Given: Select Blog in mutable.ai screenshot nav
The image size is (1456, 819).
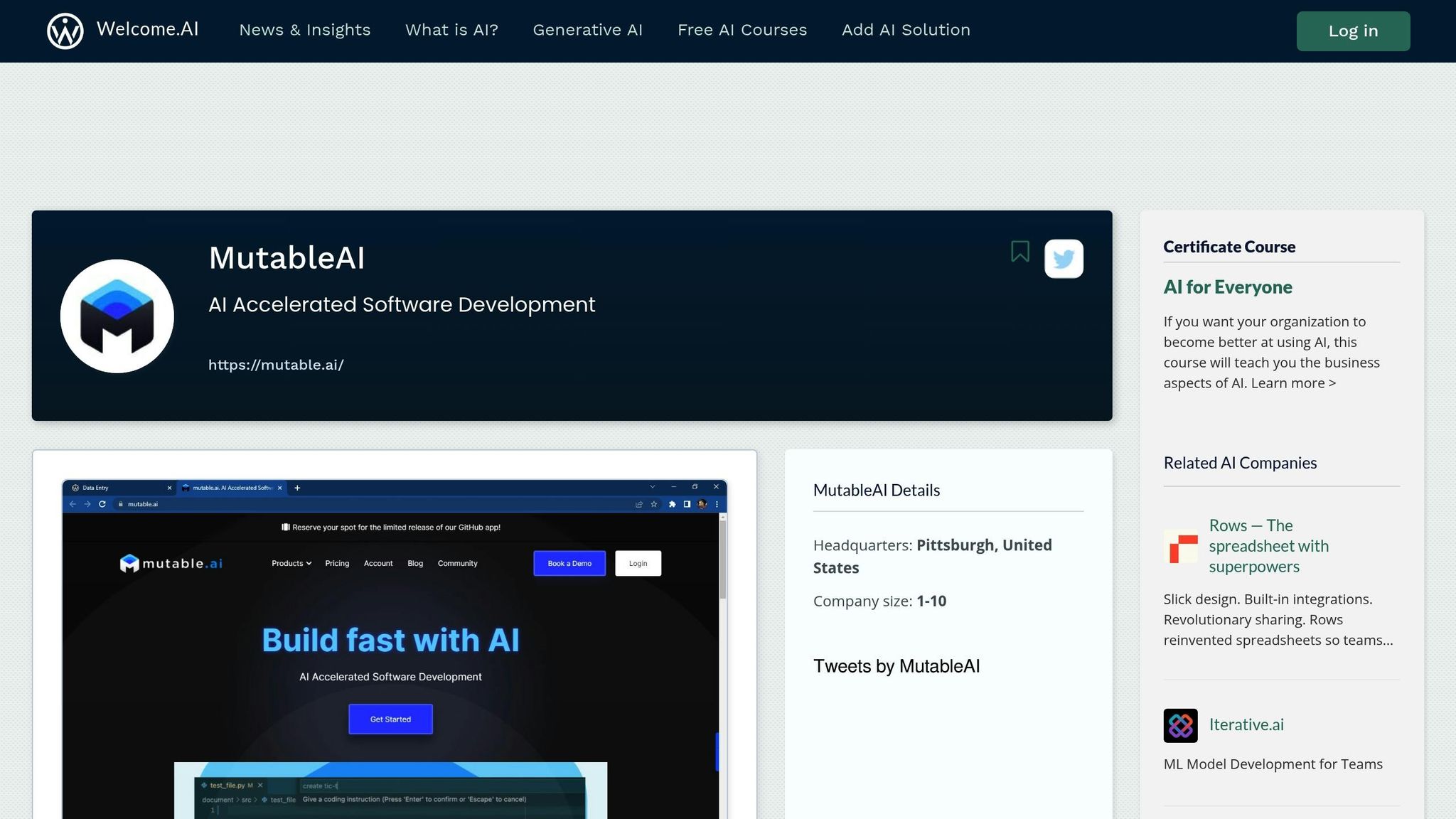Looking at the screenshot, I should click(x=415, y=564).
